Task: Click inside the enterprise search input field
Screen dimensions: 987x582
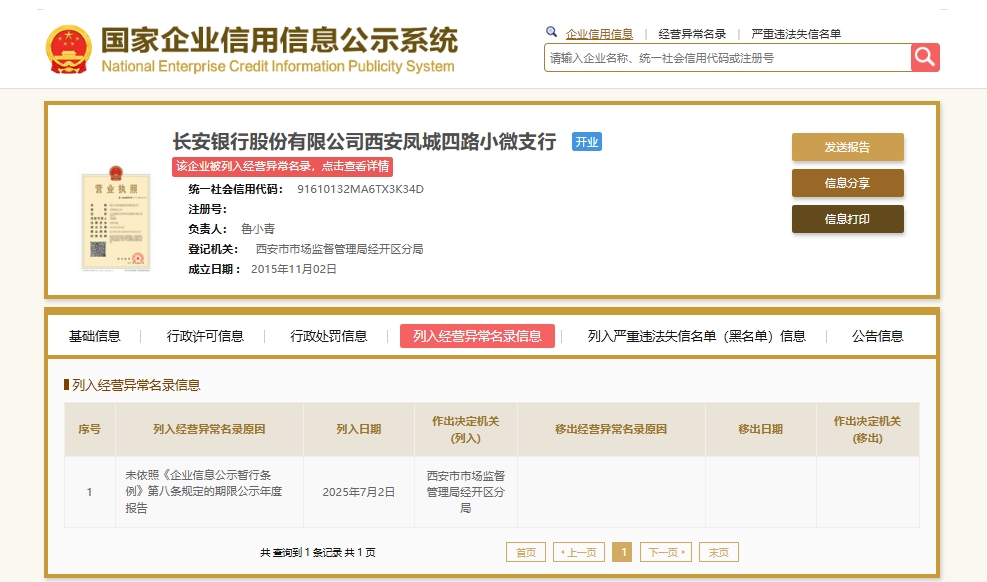Action: (x=720, y=57)
